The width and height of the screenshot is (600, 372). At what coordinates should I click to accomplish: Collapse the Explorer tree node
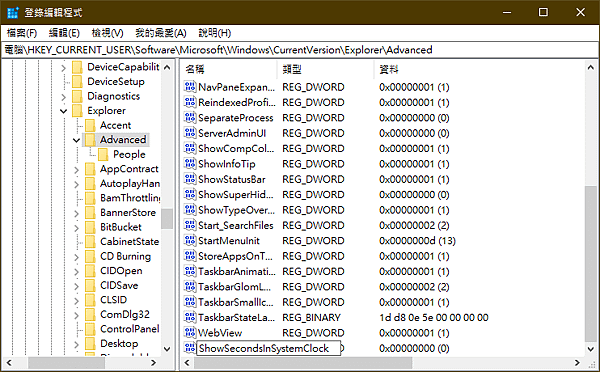64,111
